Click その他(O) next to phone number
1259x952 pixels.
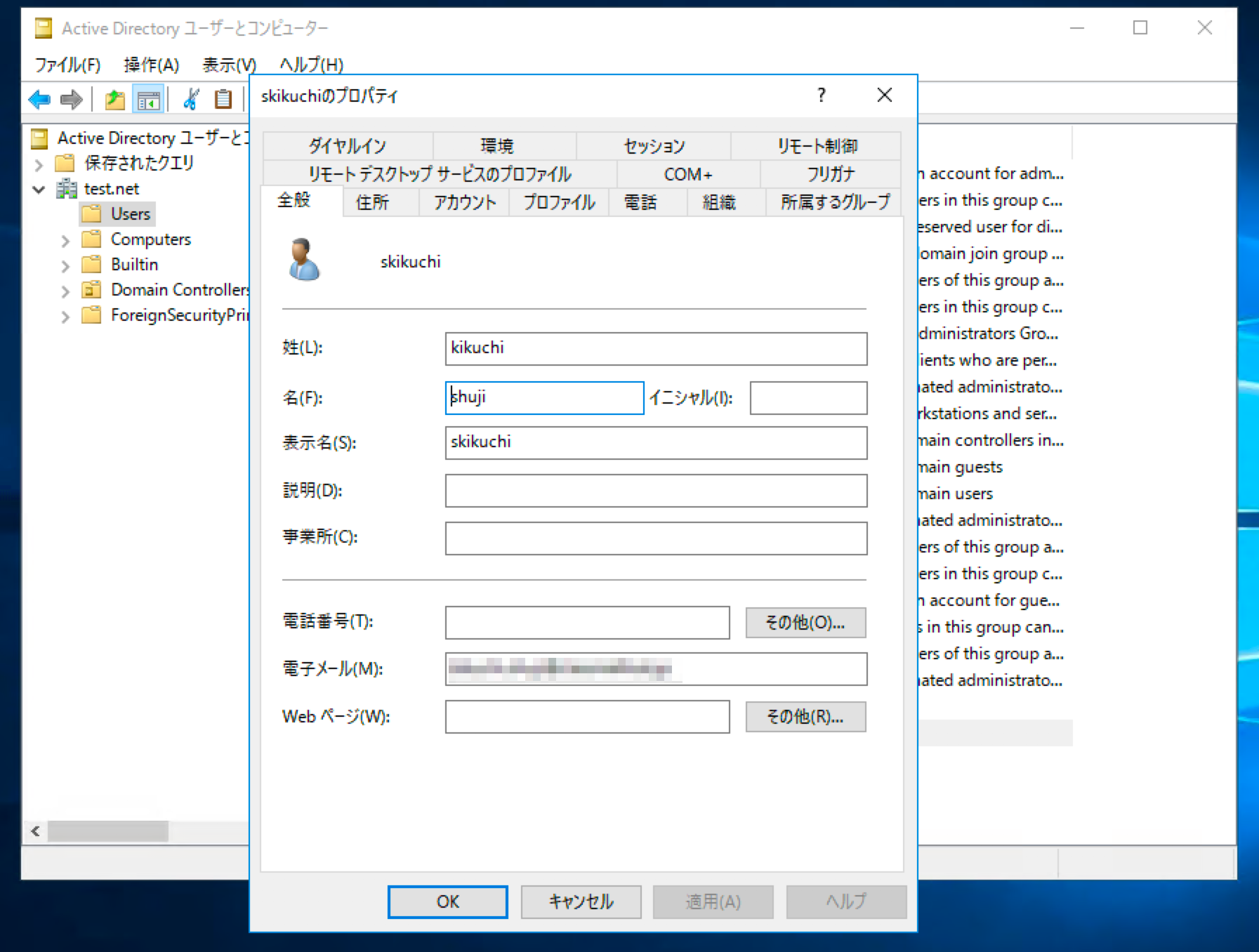805,622
